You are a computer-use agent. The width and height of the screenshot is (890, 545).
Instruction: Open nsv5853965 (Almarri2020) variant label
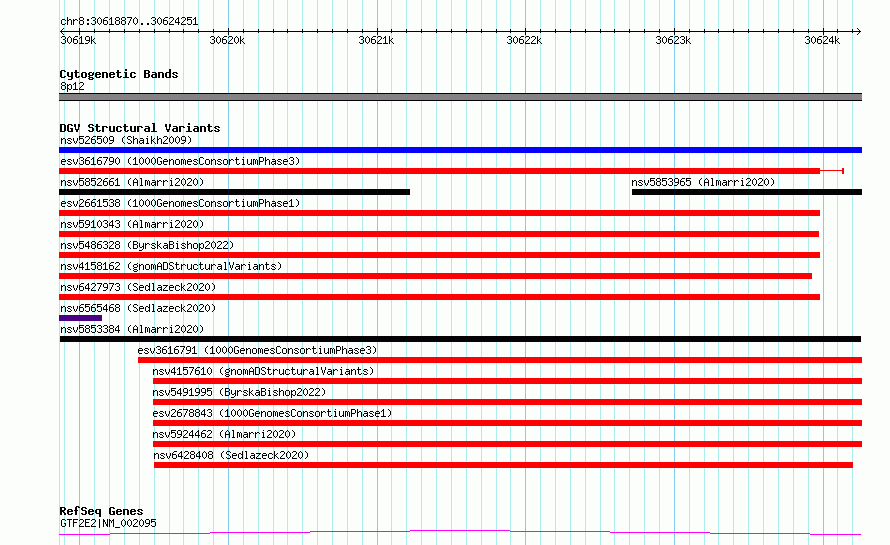coord(703,182)
